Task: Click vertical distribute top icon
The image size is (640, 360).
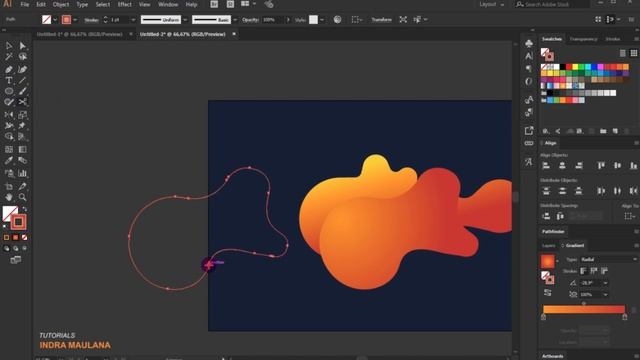Action: [546, 191]
